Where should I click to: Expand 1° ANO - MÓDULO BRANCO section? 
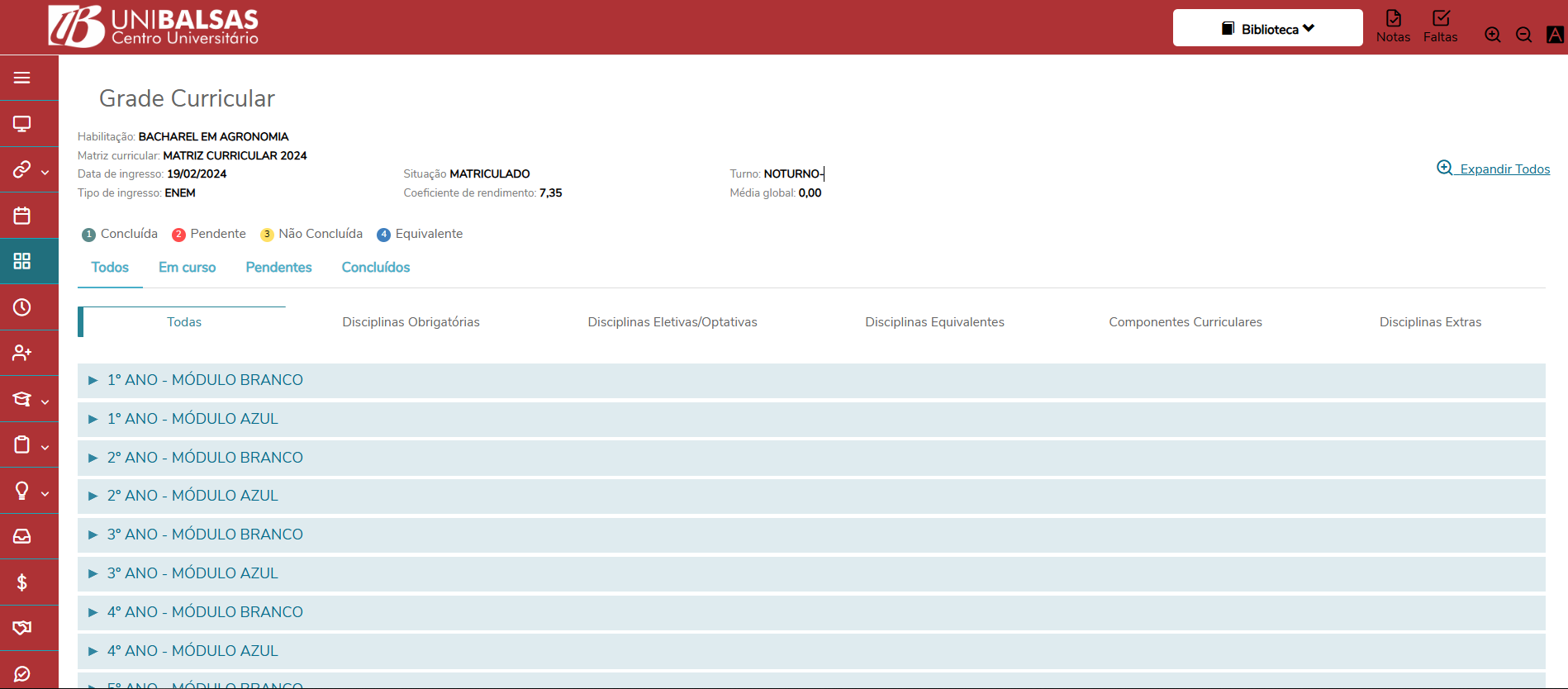coord(205,380)
